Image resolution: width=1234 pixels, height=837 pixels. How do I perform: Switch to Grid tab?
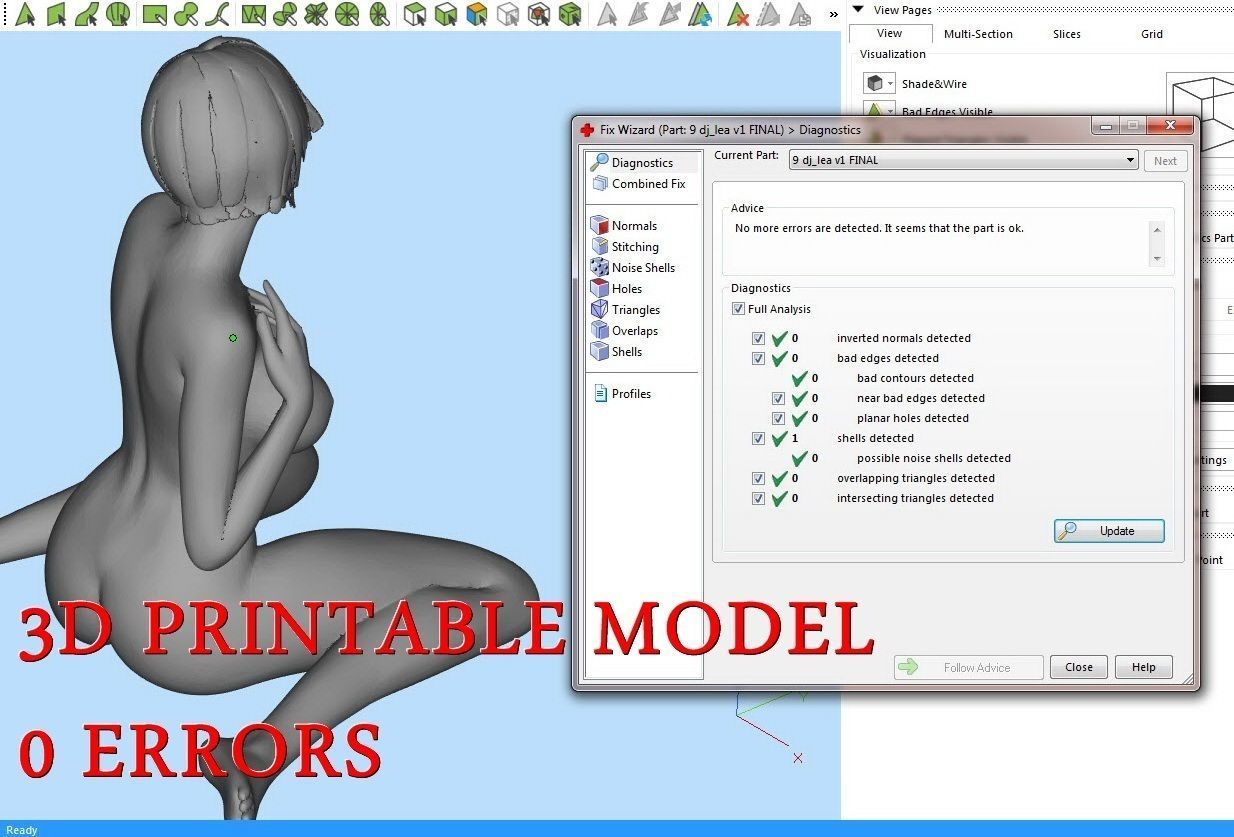[1152, 34]
